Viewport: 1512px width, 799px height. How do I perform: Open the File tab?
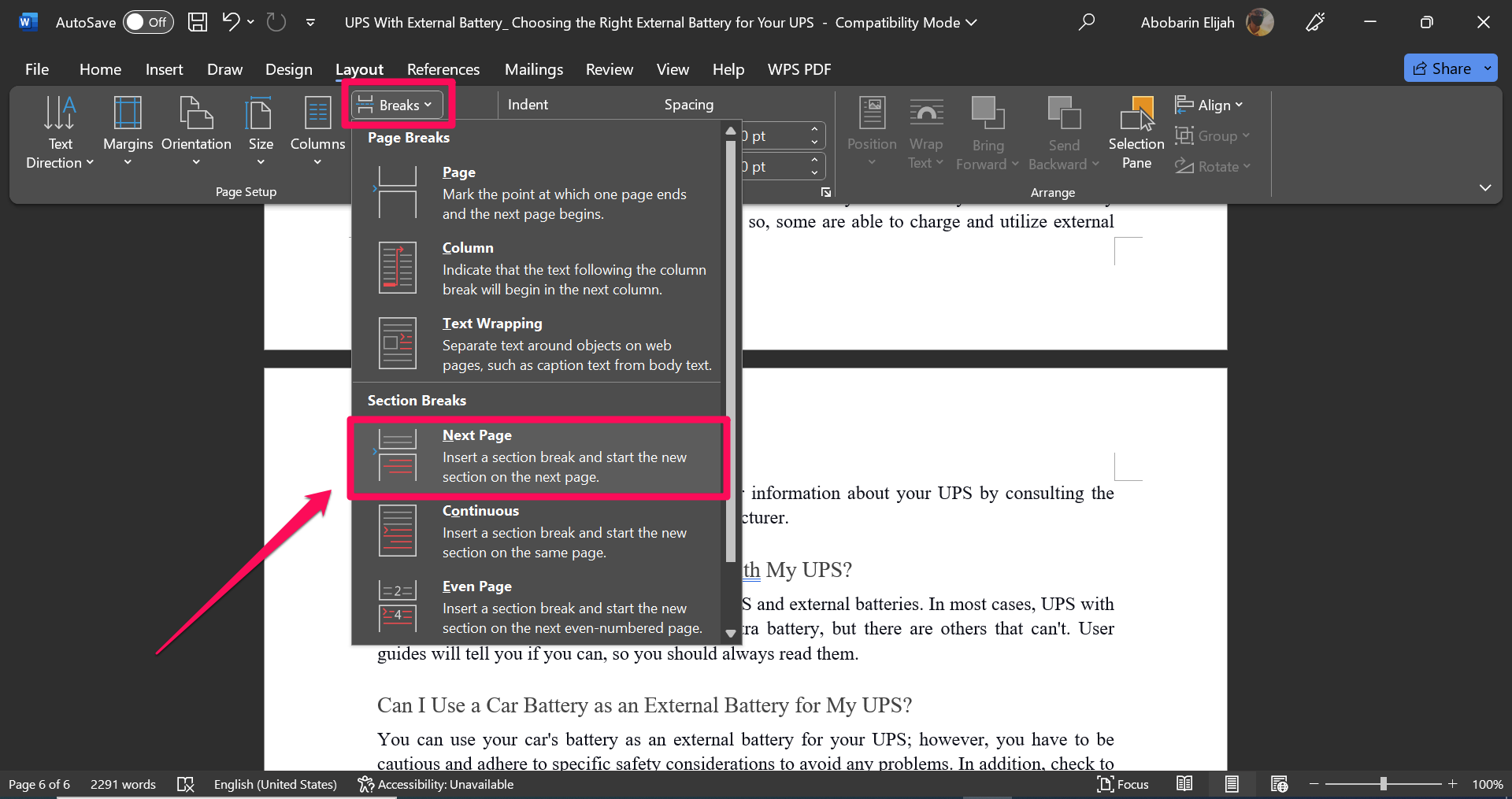pyautogui.click(x=37, y=69)
